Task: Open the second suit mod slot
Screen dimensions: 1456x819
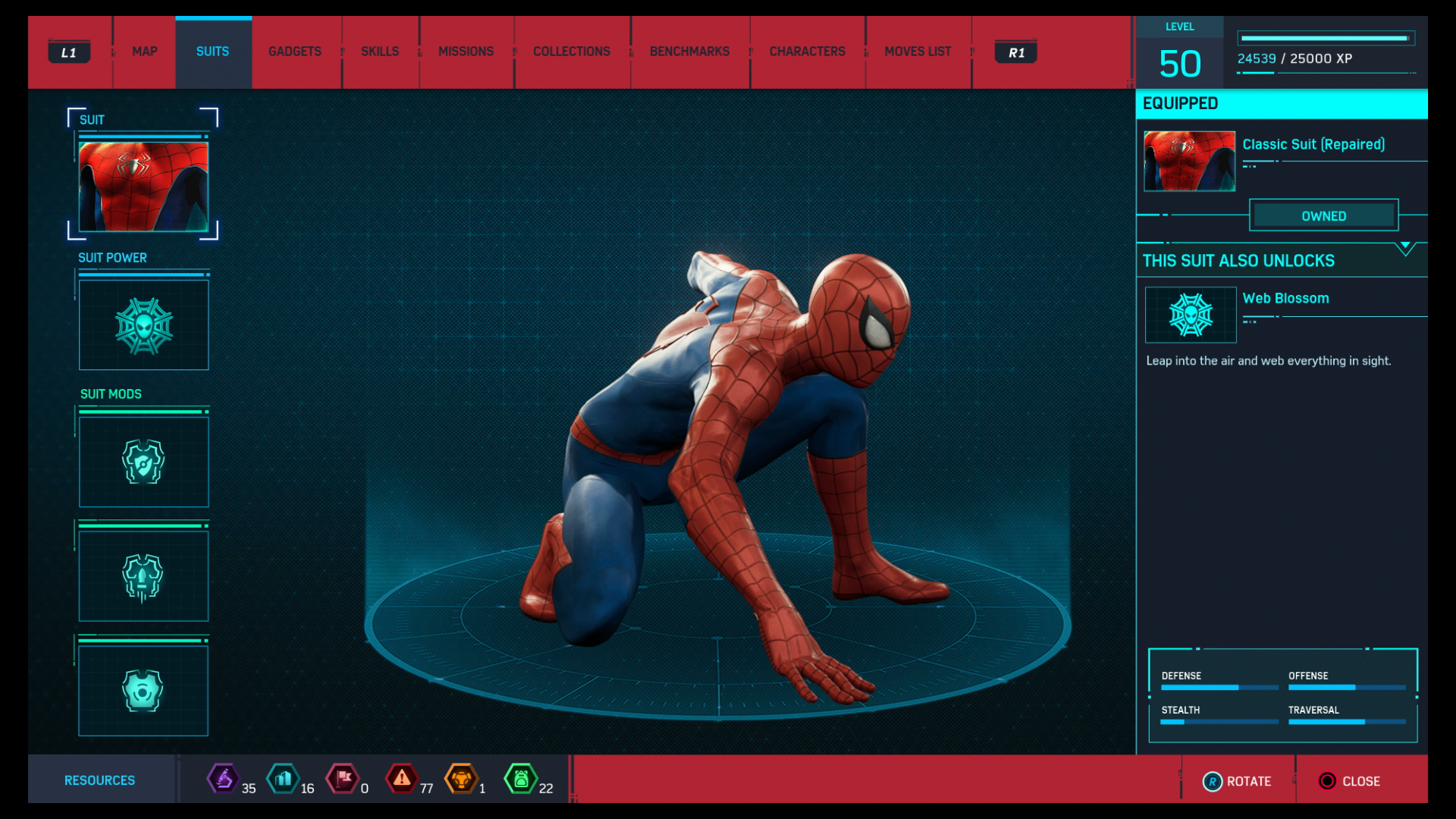Action: point(143,576)
